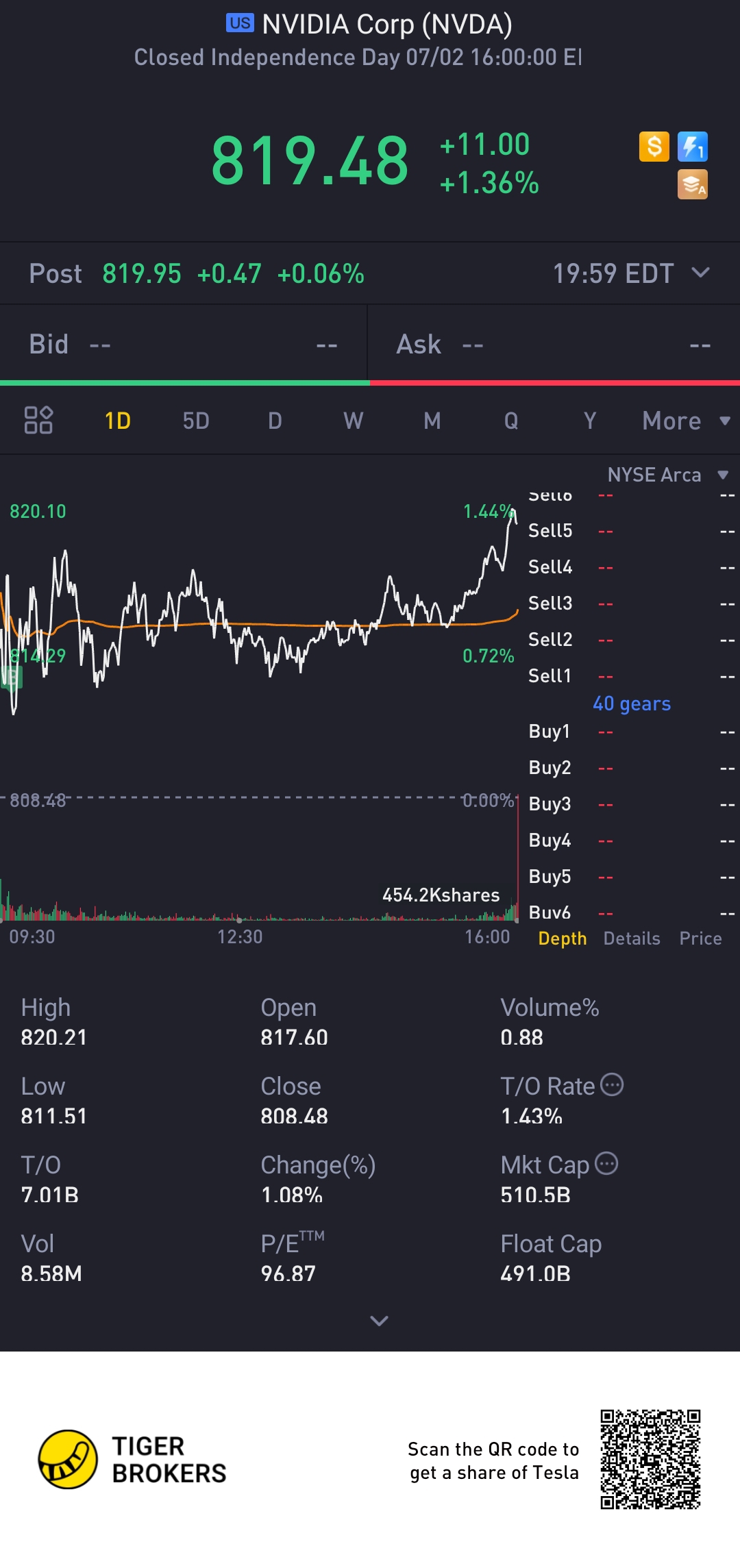Tap the 454.2Kshares volume label
This screenshot has width=740, height=1568.
[441, 895]
